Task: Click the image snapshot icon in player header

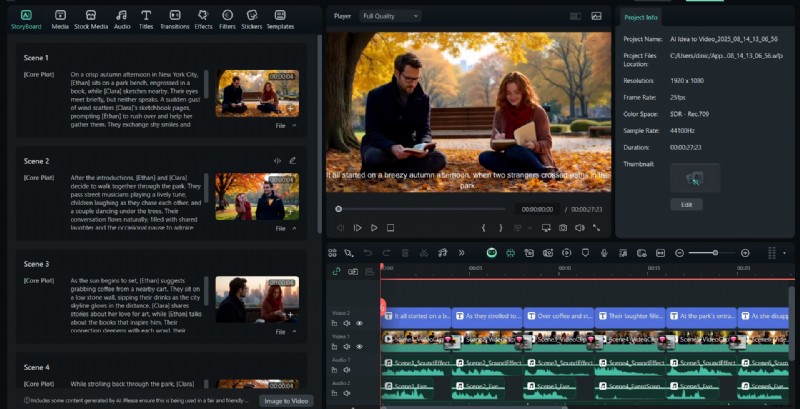Action: coord(596,16)
